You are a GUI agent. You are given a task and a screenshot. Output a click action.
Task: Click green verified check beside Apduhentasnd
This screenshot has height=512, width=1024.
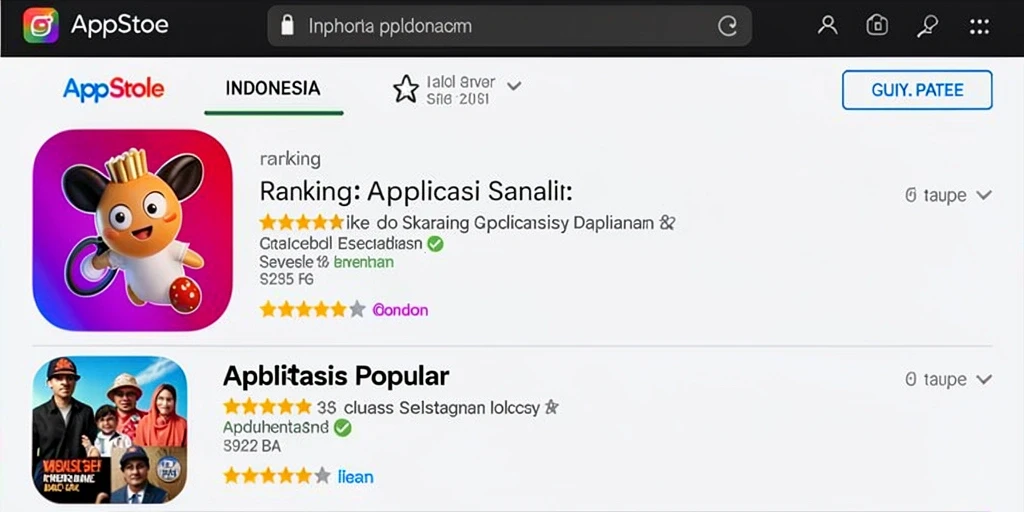(x=342, y=428)
